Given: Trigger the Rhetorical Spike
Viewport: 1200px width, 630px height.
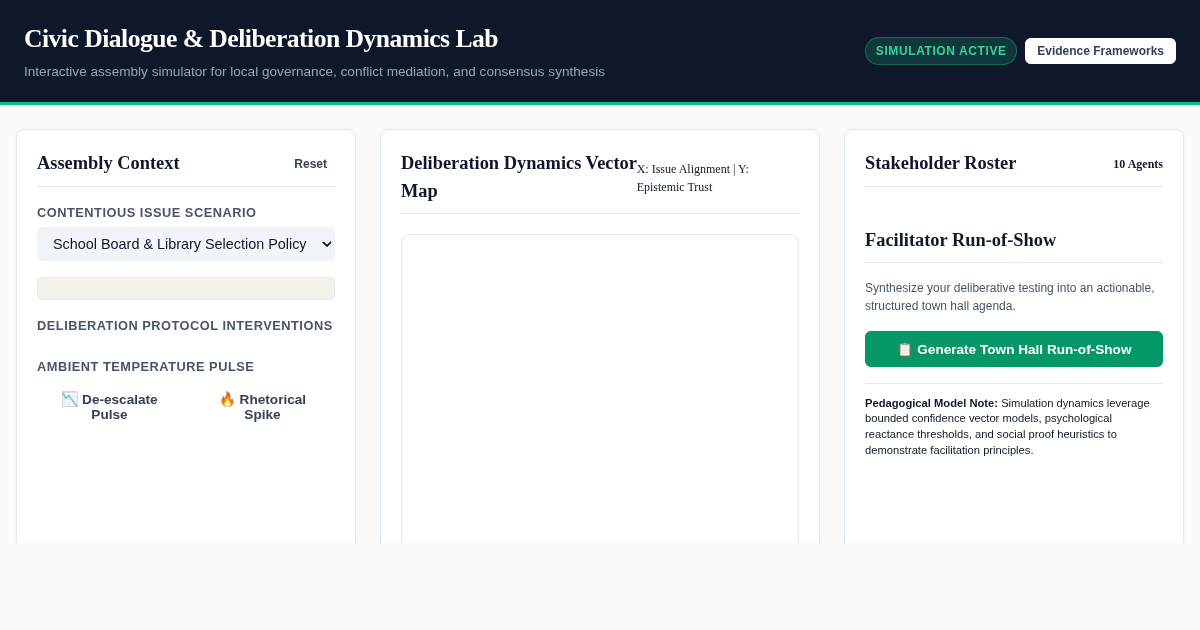Looking at the screenshot, I should pos(262,407).
